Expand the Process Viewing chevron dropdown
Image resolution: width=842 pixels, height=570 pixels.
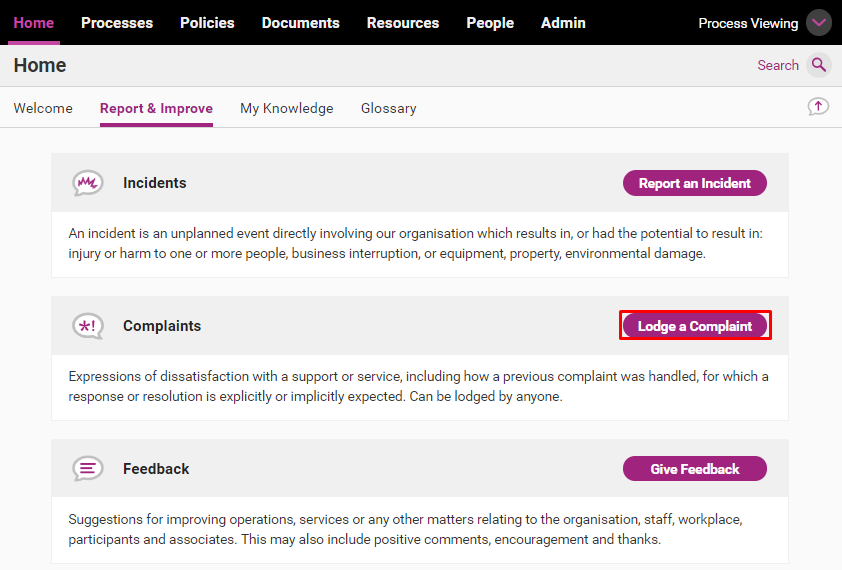click(x=819, y=23)
